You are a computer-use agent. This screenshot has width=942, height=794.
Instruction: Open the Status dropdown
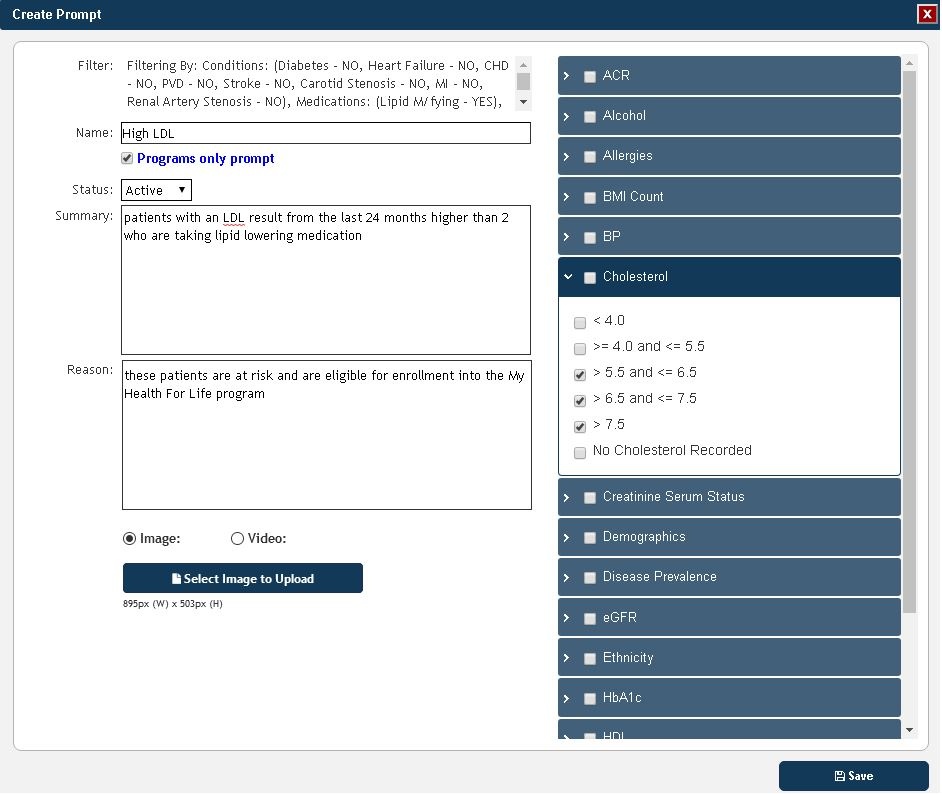point(156,190)
